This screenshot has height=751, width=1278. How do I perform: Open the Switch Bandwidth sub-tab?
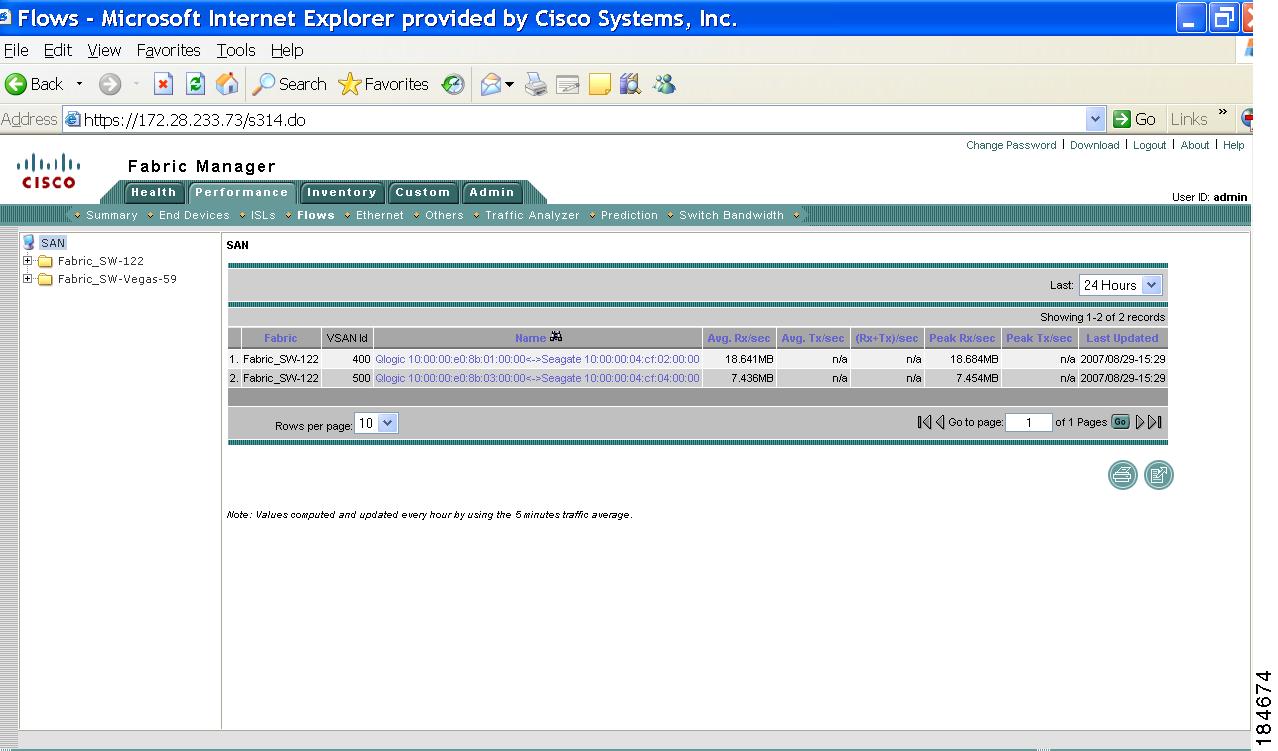tap(731, 215)
